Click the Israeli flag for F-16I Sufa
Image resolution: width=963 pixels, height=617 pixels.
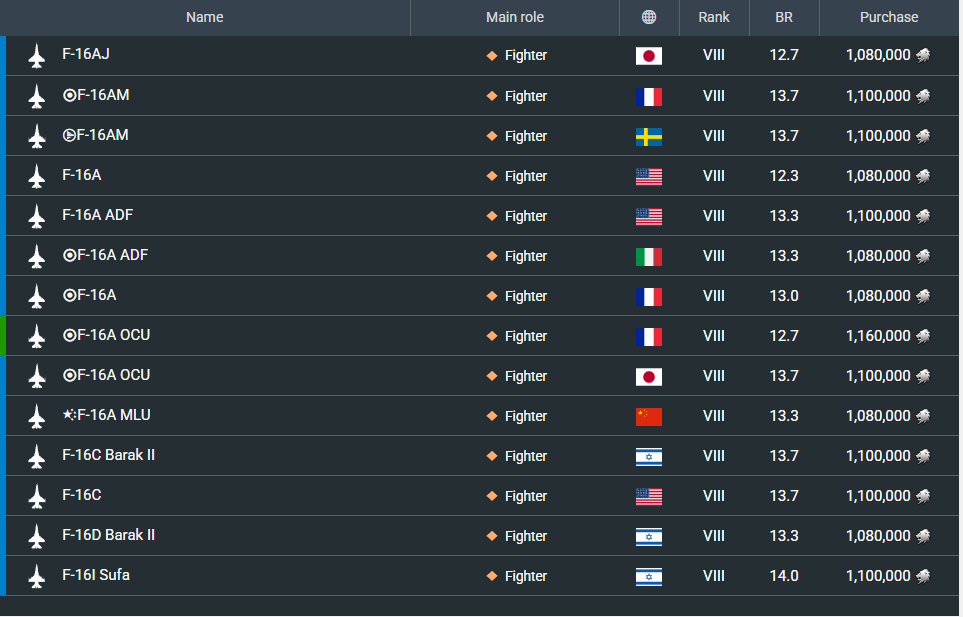(x=648, y=576)
